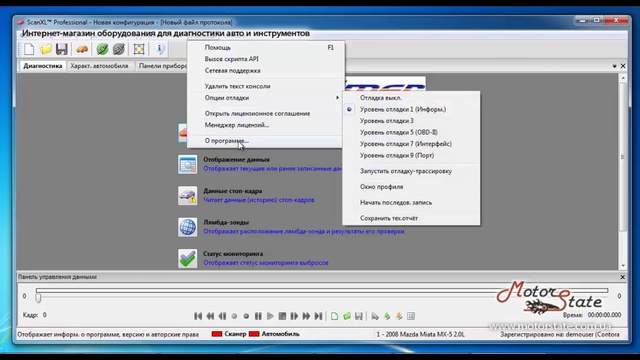The width and height of the screenshot is (640, 360).
Task: Click the vertical scrollbar down arrow
Action: 623,266
